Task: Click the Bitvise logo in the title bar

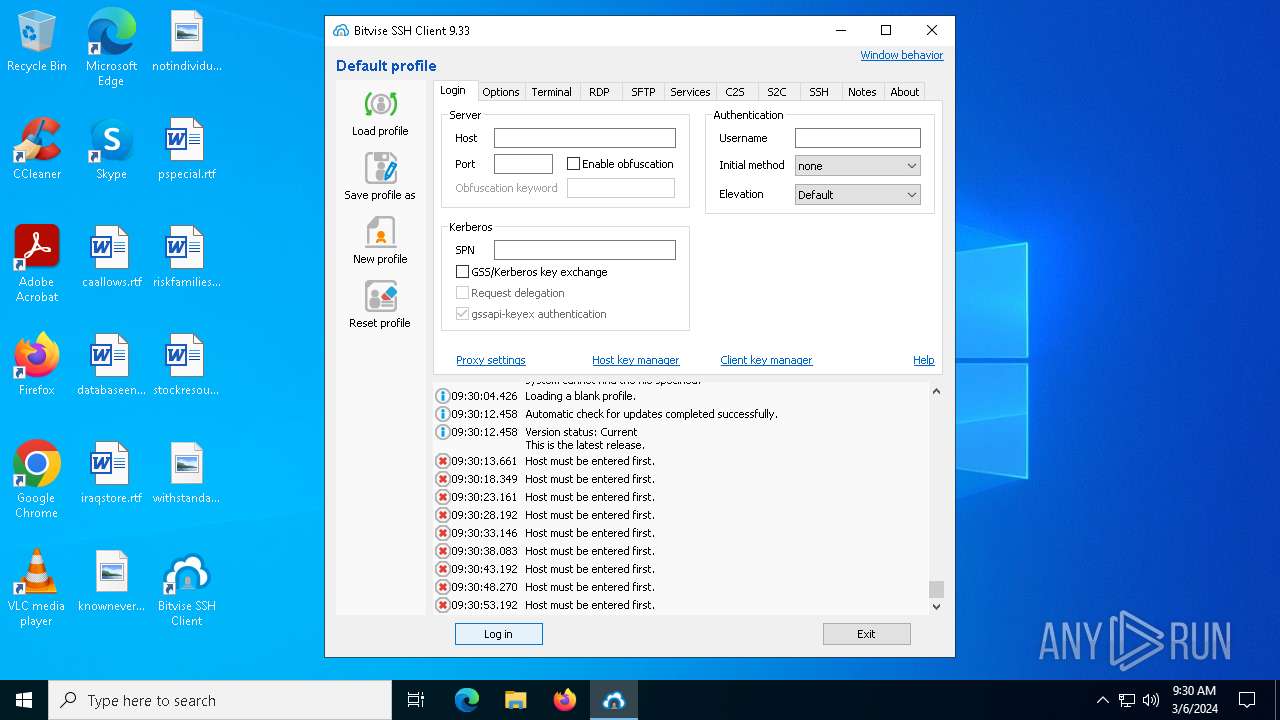Action: (341, 31)
